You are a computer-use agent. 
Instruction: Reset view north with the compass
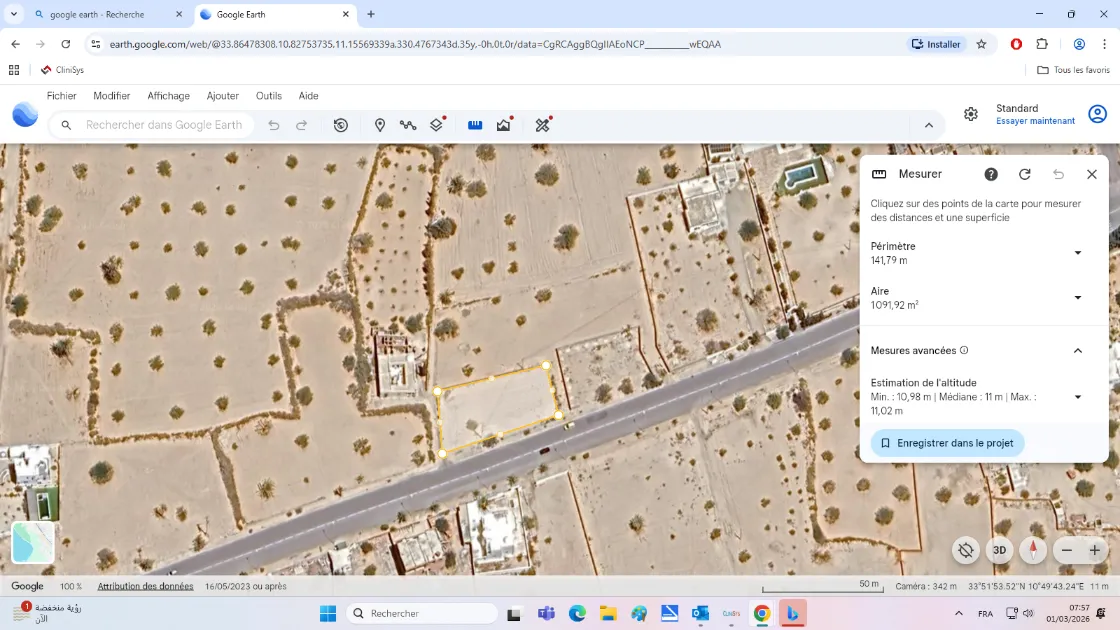click(x=1033, y=550)
